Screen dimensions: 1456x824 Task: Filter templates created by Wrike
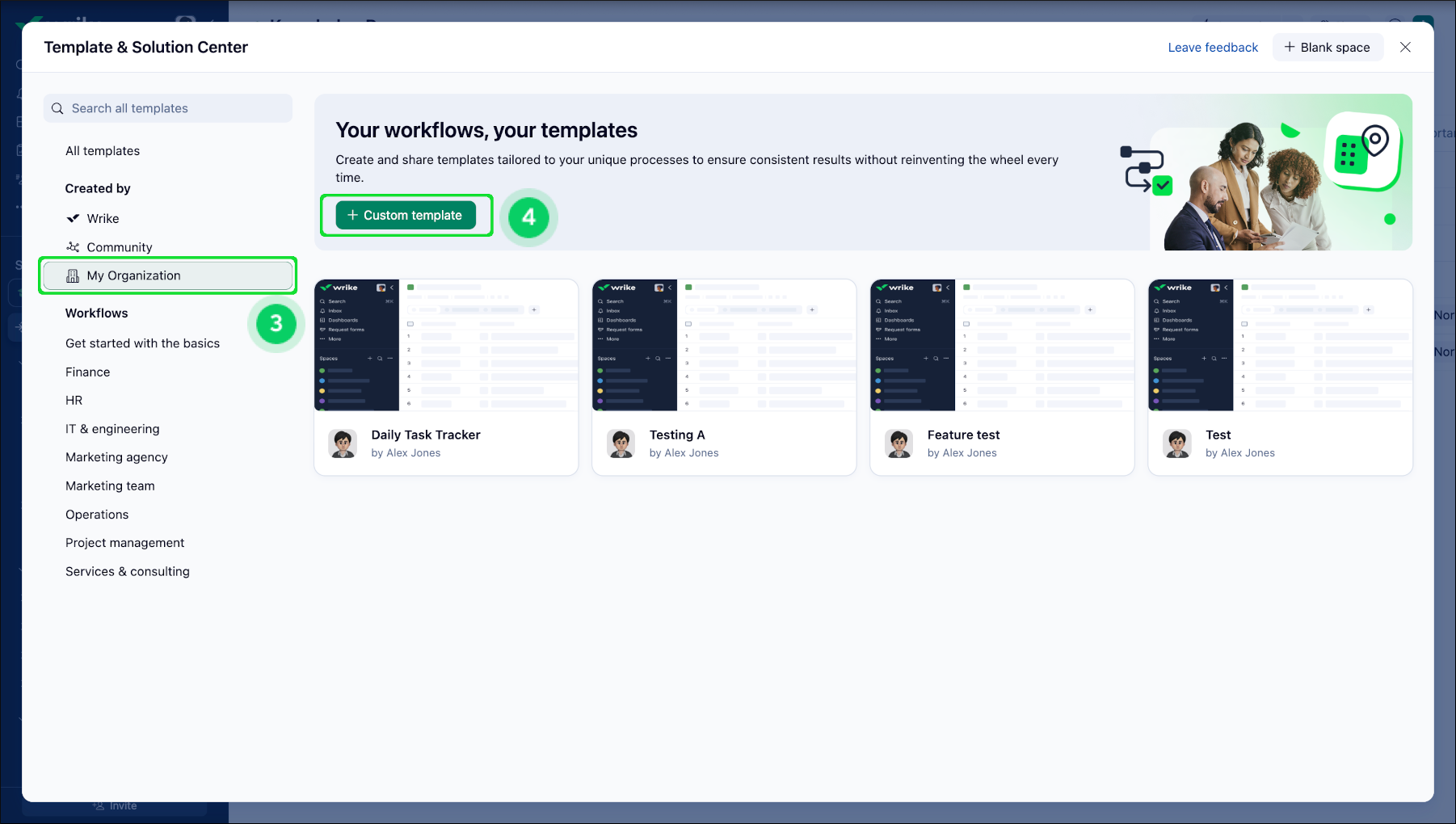[x=103, y=219]
